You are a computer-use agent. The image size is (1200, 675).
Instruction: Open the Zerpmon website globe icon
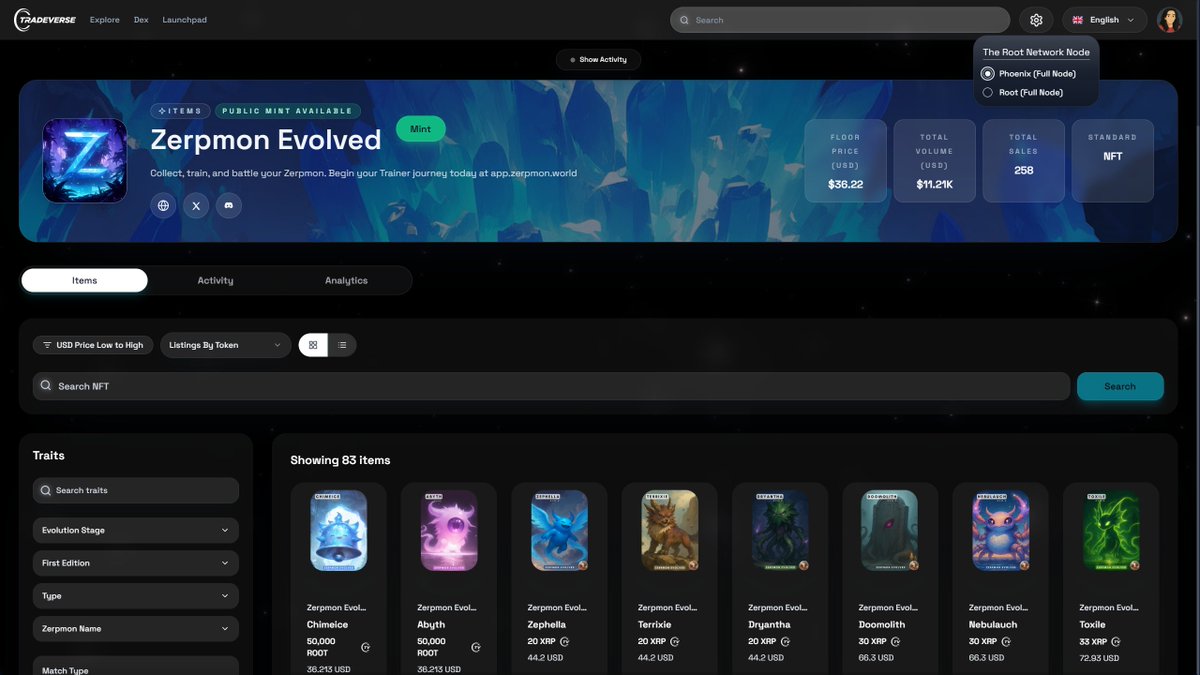[163, 205]
